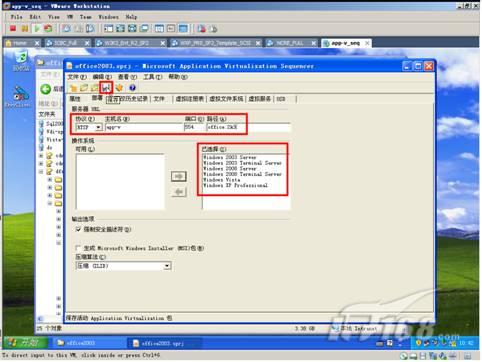Click the yellow VMware suspend icon
This screenshot has width=482, height=362.
(x=25, y=29)
